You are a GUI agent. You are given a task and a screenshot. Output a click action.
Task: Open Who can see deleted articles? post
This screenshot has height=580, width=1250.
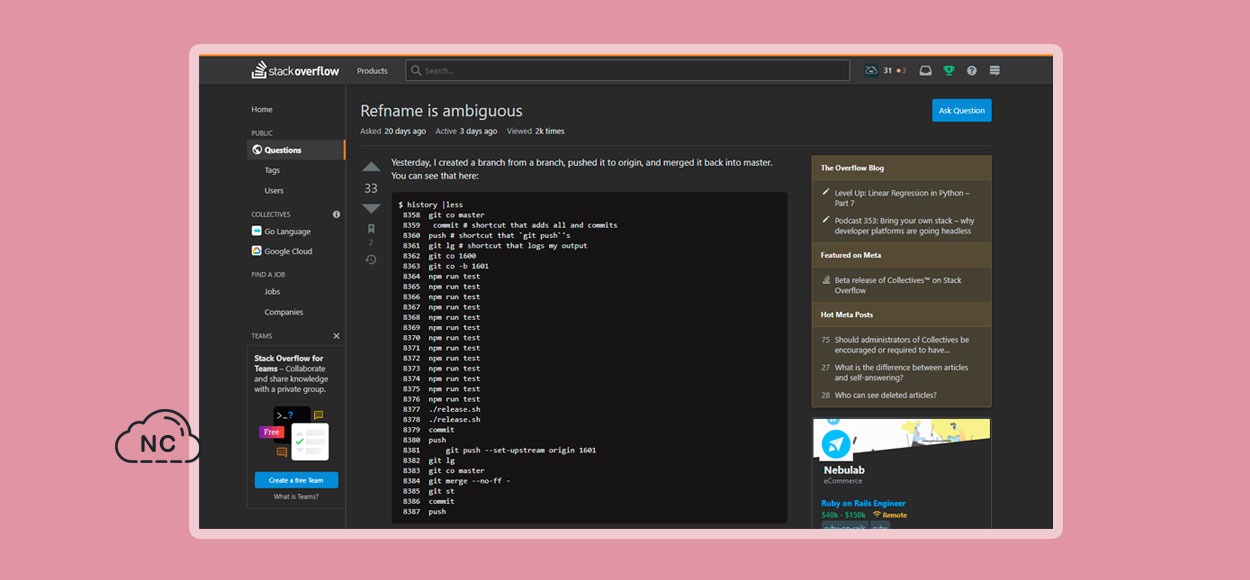pyautogui.click(x=885, y=395)
